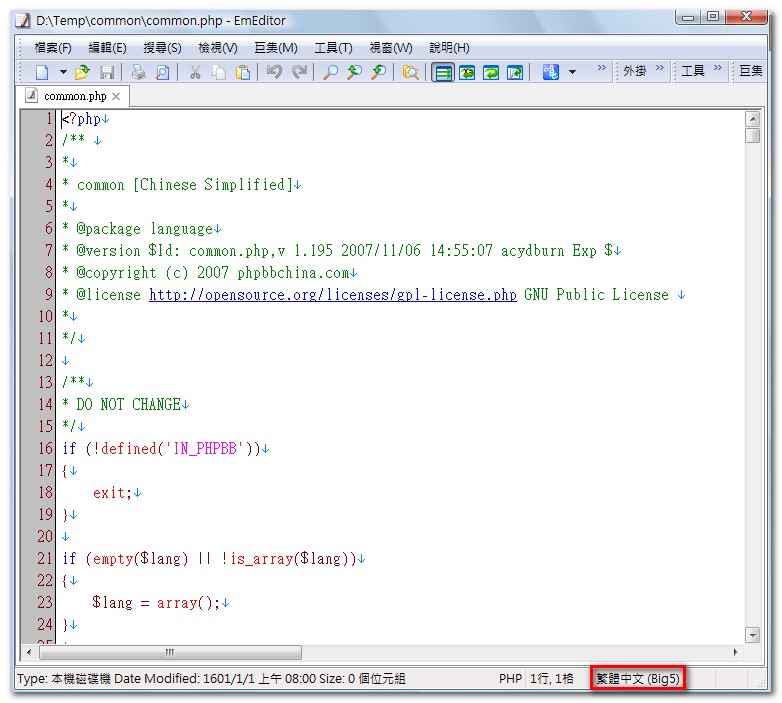Expand the standard toolbar overflow chevron
Screen dimensions: 782x703
(602, 67)
